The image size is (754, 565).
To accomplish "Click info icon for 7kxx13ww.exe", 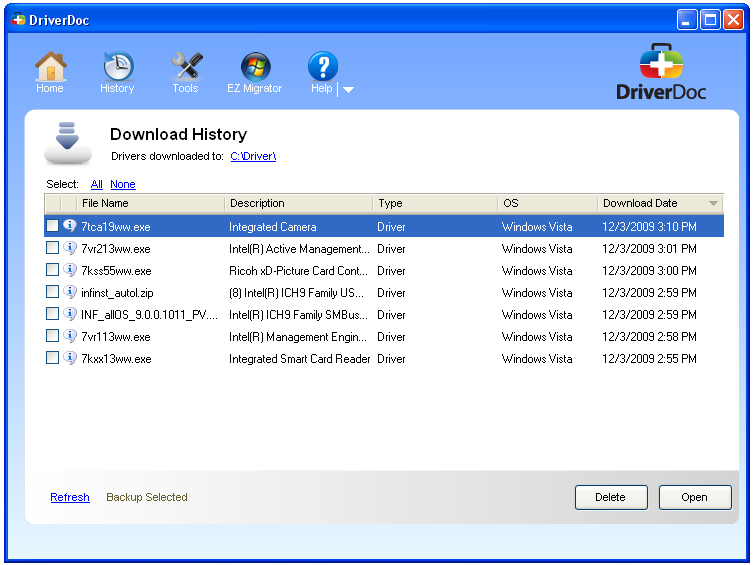I will tap(70, 358).
